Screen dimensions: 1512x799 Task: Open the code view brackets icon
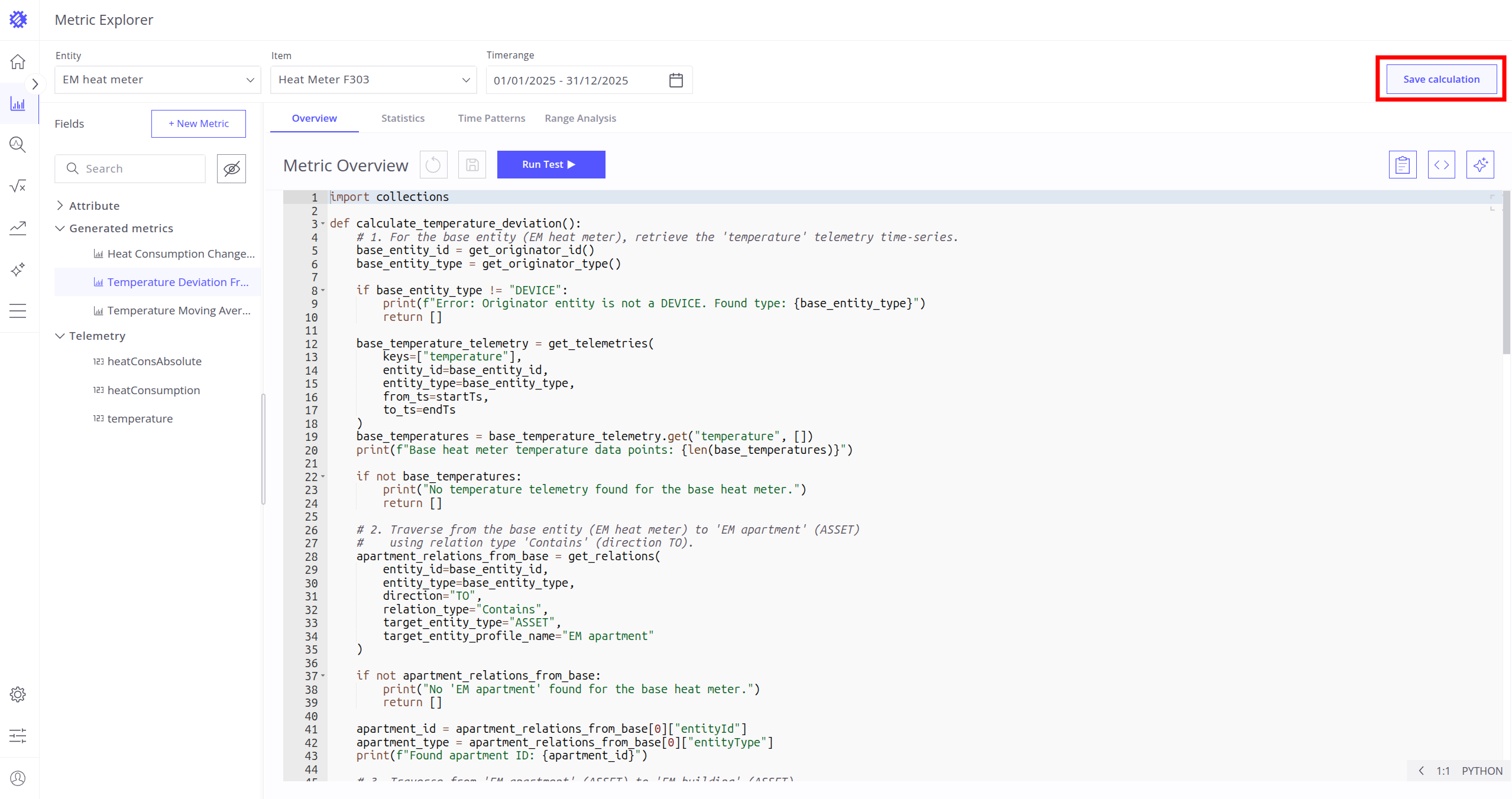pyautogui.click(x=1441, y=165)
